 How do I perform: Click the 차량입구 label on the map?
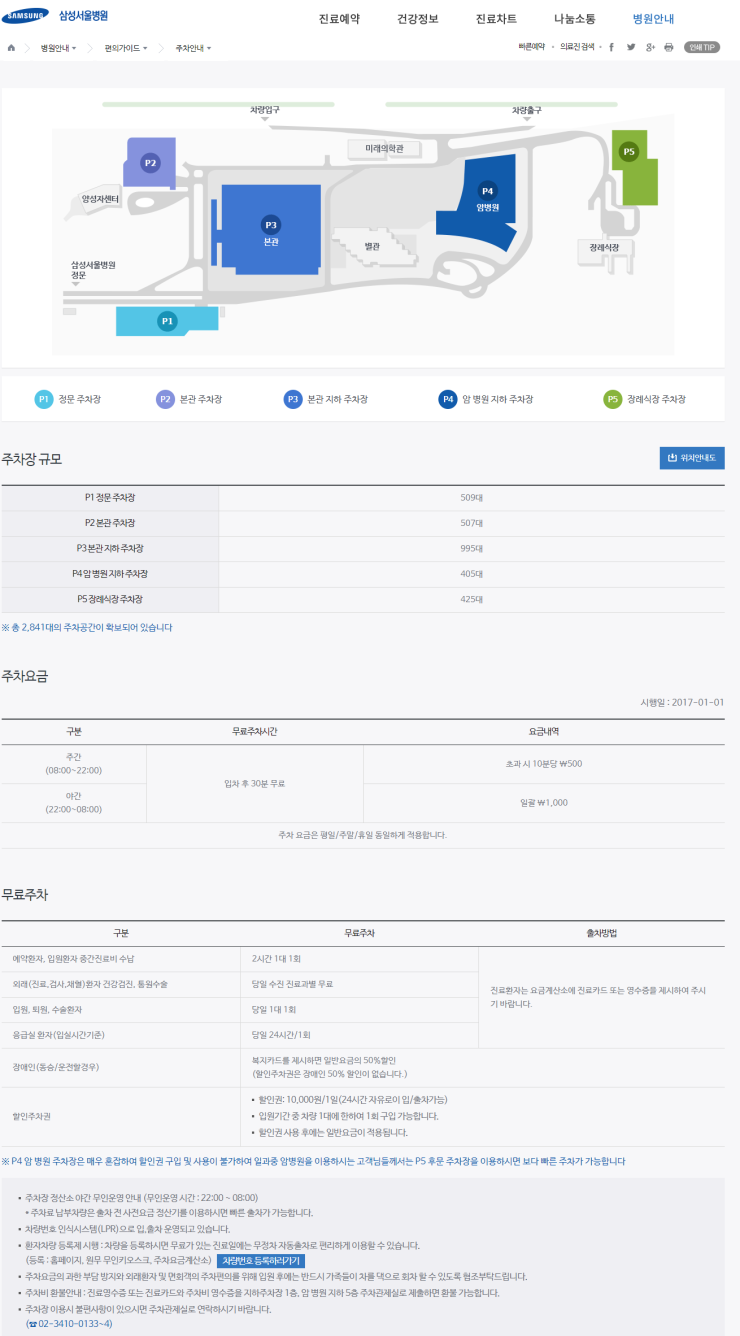pyautogui.click(x=265, y=109)
